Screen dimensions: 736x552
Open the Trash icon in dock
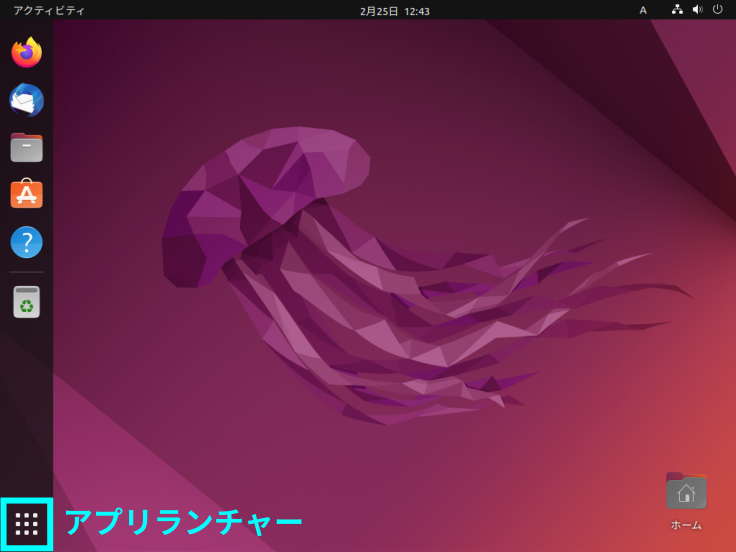coord(27,302)
